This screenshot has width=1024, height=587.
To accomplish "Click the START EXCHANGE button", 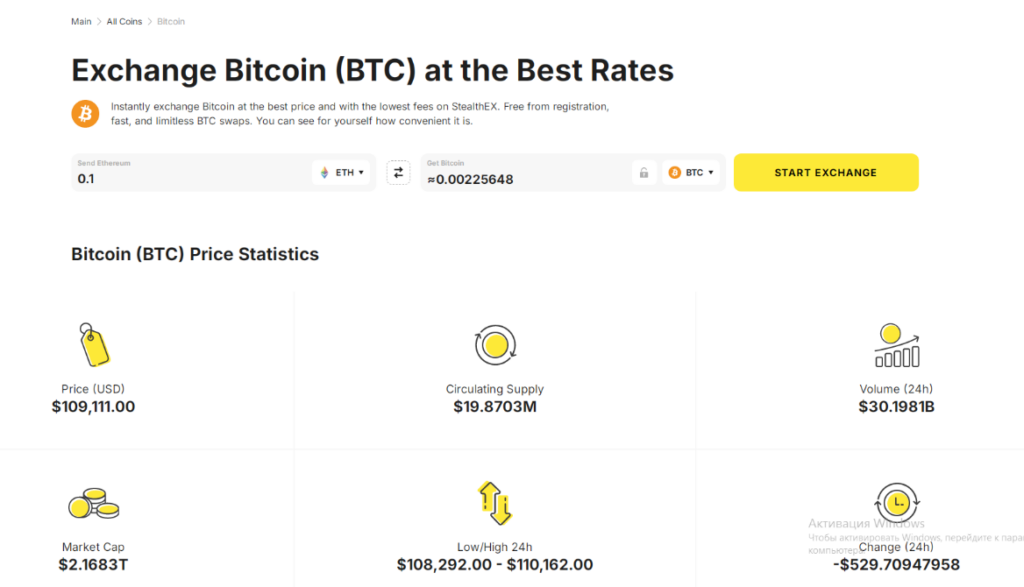I will tap(826, 172).
